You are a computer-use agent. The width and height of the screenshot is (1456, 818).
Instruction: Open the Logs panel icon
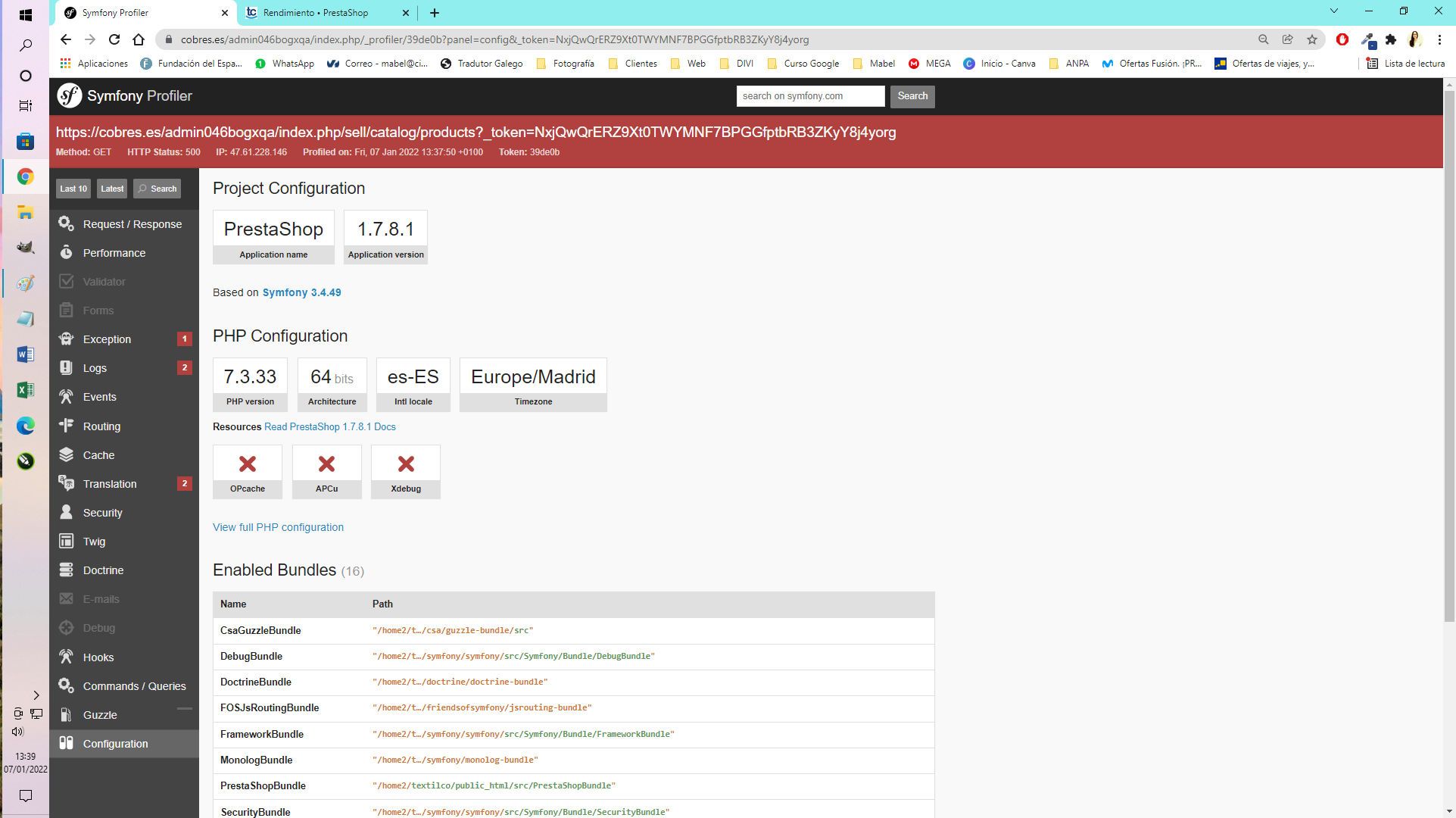coord(66,368)
